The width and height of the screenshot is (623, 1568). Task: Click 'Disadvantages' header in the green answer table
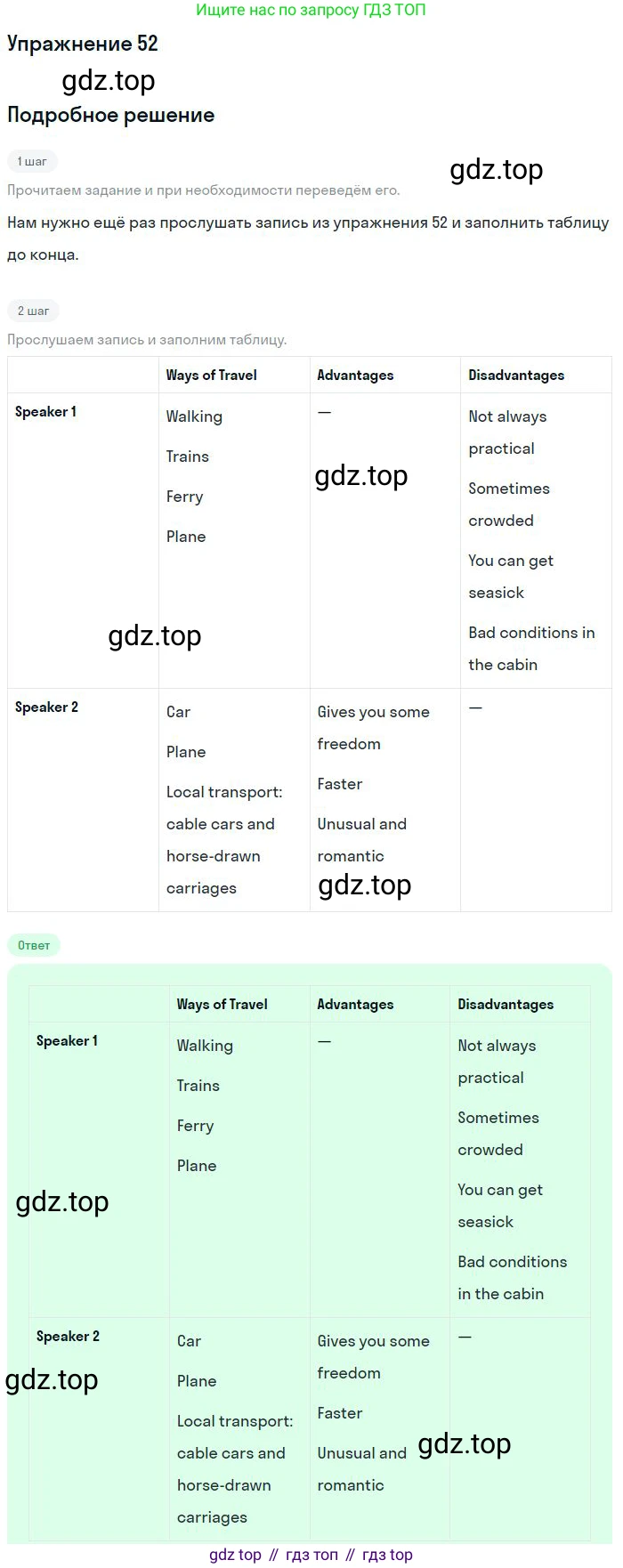506,1005
